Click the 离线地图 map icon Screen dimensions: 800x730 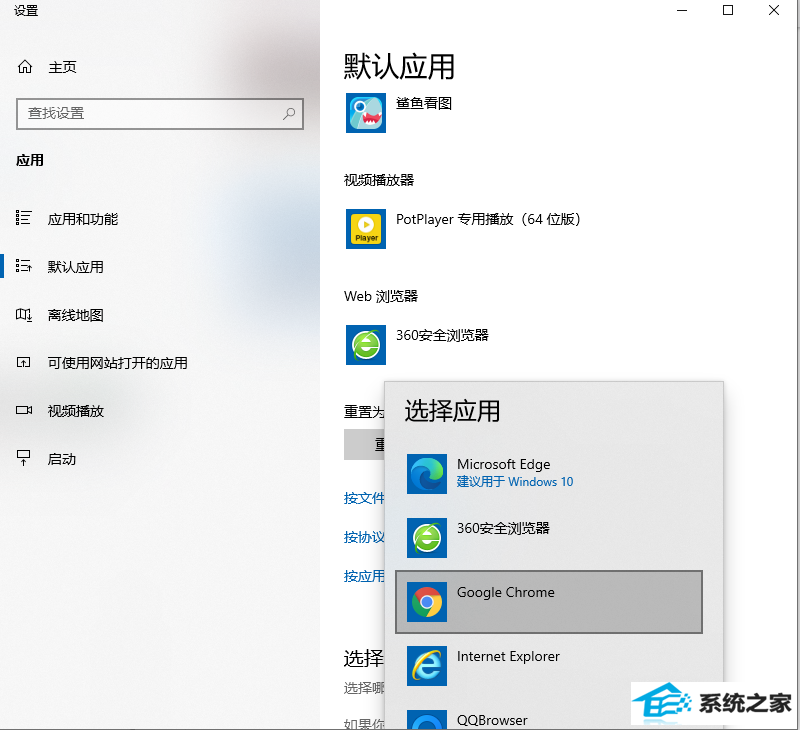tap(23, 315)
